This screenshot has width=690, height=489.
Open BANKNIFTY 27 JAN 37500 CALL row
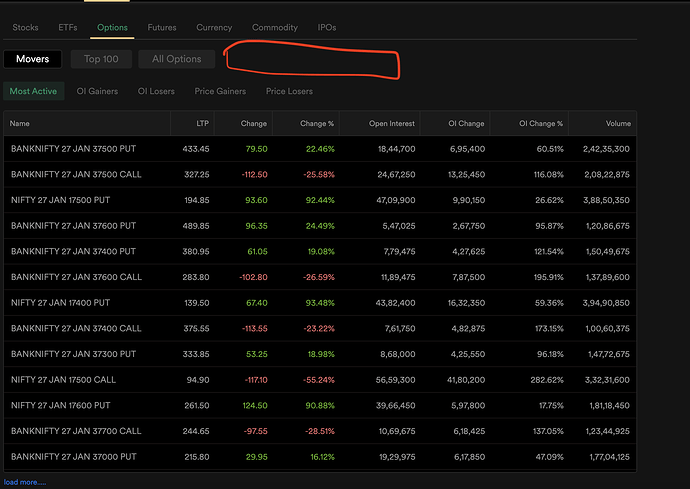pos(320,174)
